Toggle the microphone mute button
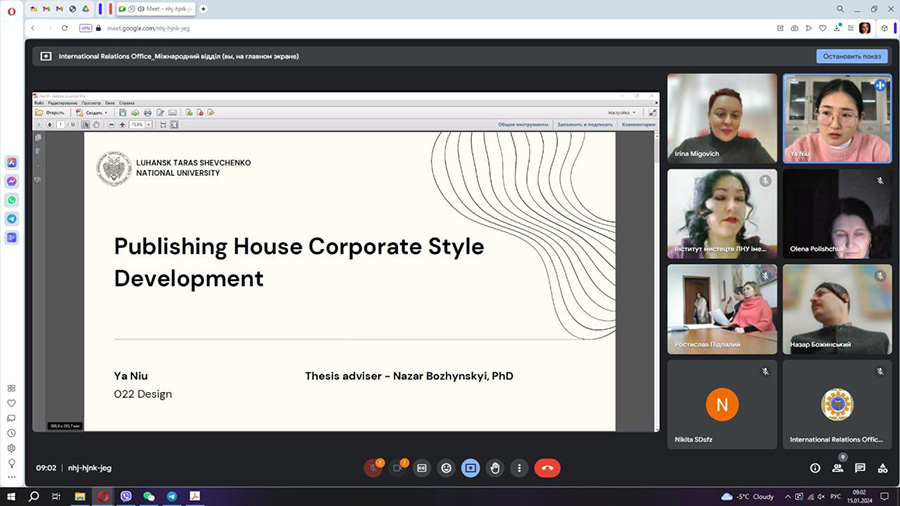 coord(373,467)
